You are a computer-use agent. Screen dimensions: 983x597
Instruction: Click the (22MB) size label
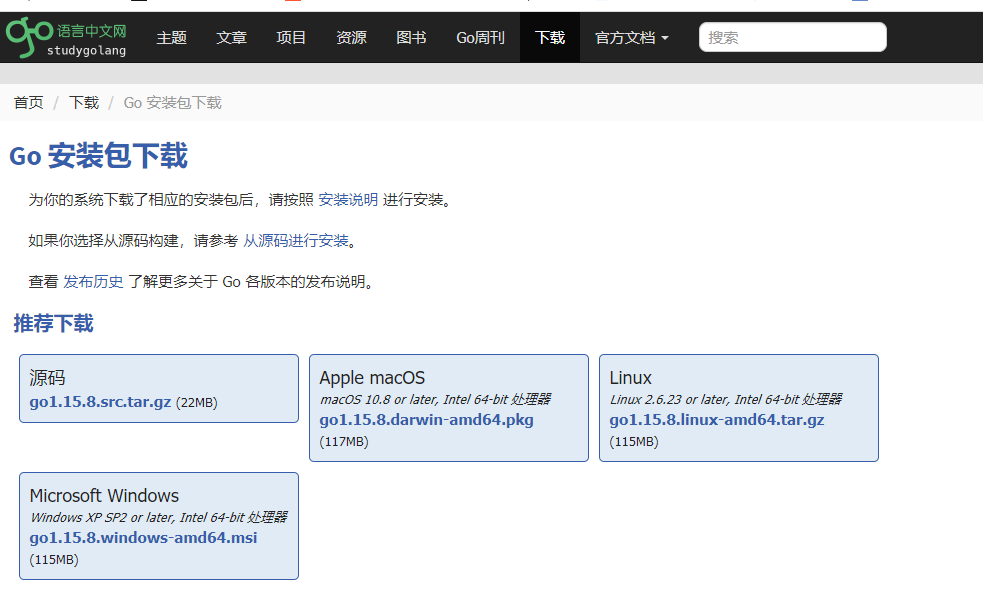coord(197,403)
